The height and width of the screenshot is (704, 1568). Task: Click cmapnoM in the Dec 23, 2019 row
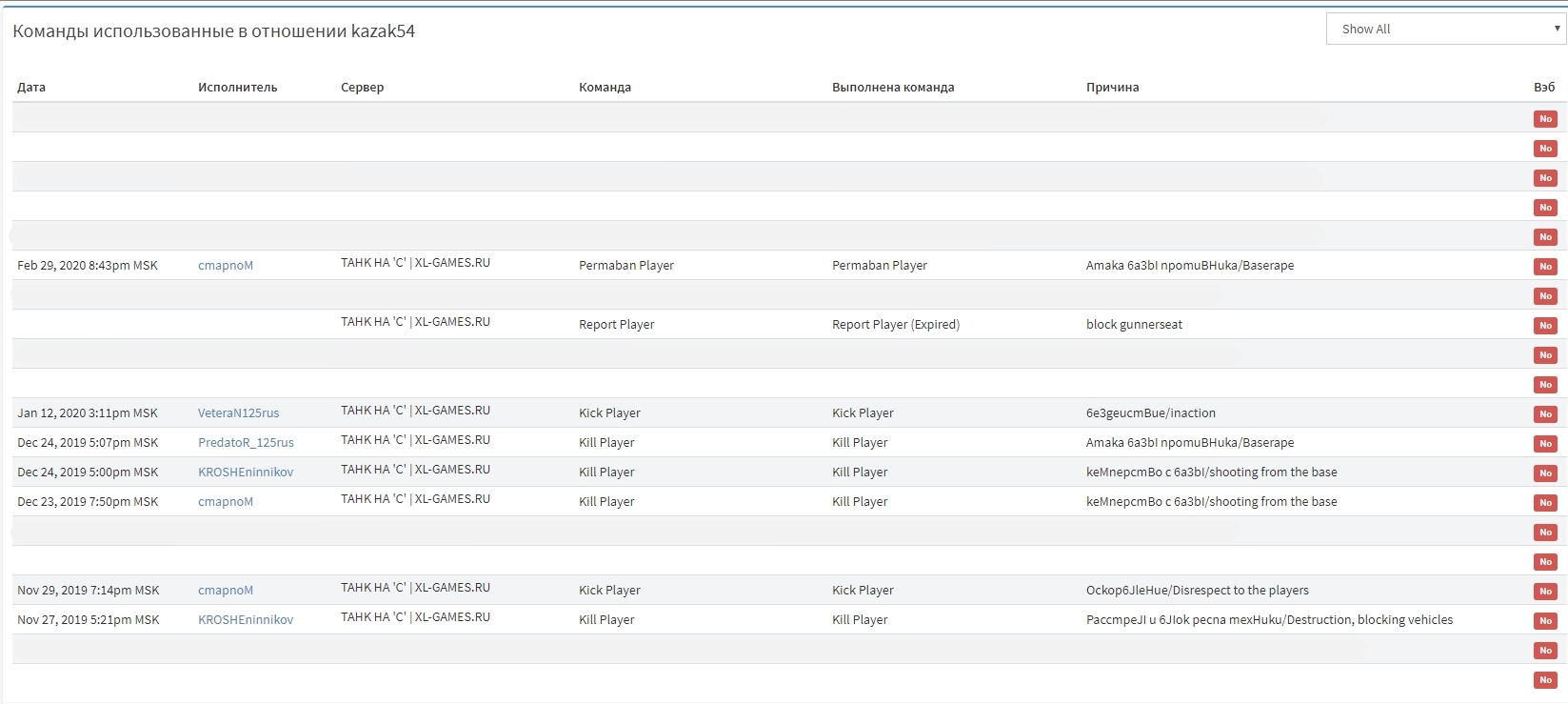tap(226, 502)
